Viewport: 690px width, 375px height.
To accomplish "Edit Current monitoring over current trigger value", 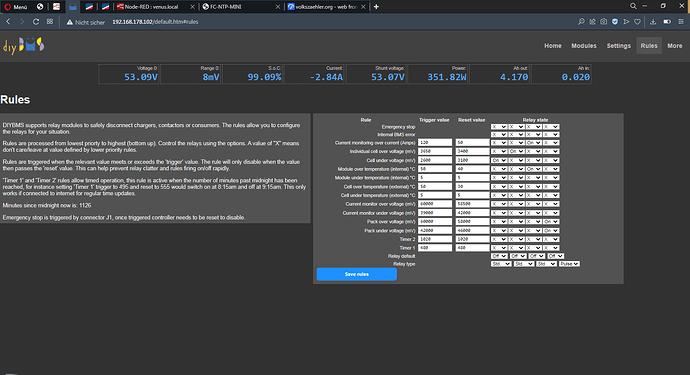I will 435,143.
